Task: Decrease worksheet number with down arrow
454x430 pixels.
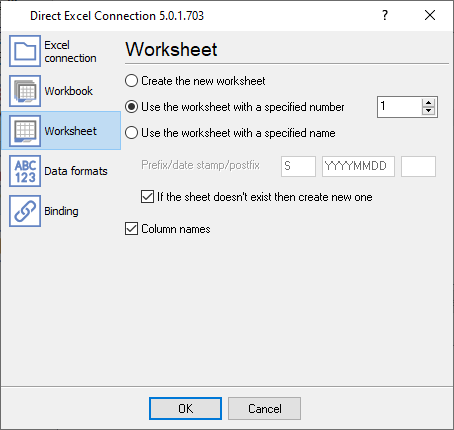Action: point(429,111)
